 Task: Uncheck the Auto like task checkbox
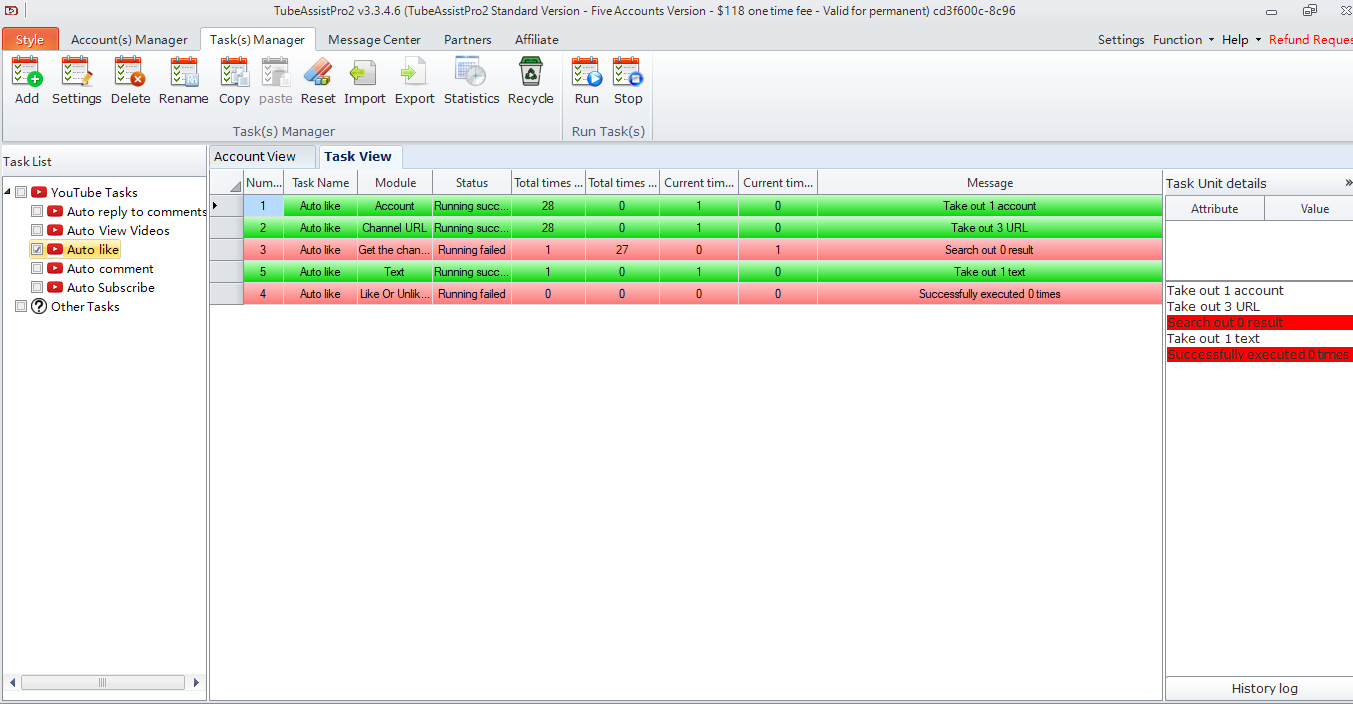(37, 250)
